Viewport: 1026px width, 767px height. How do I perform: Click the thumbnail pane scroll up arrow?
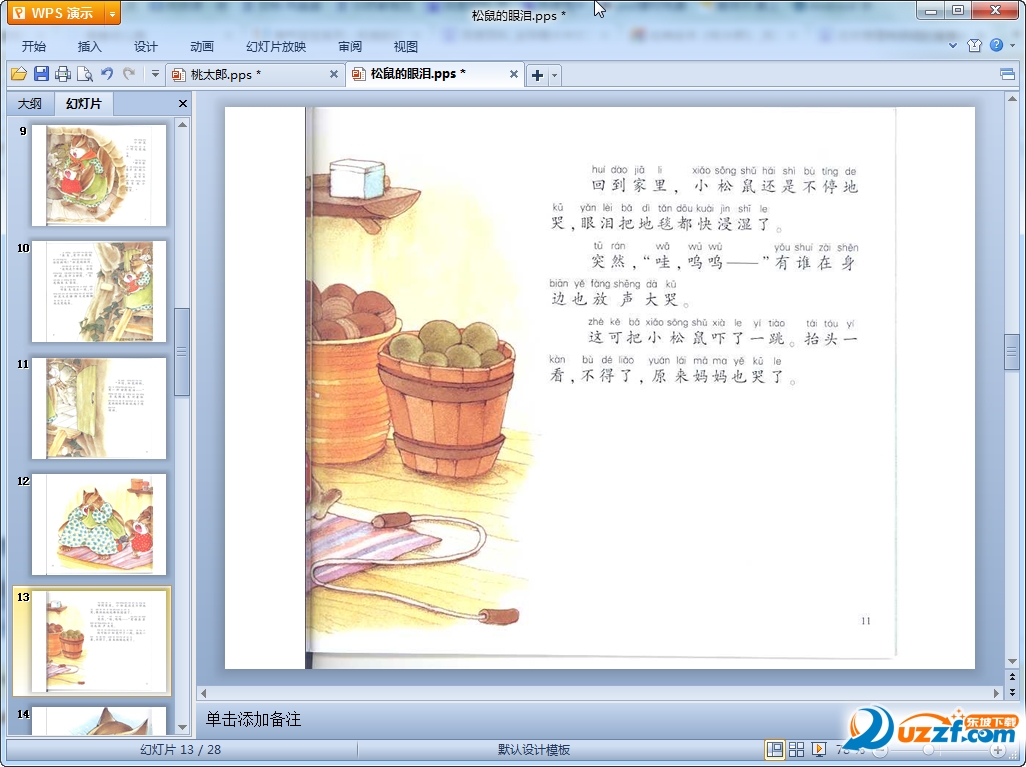point(183,124)
